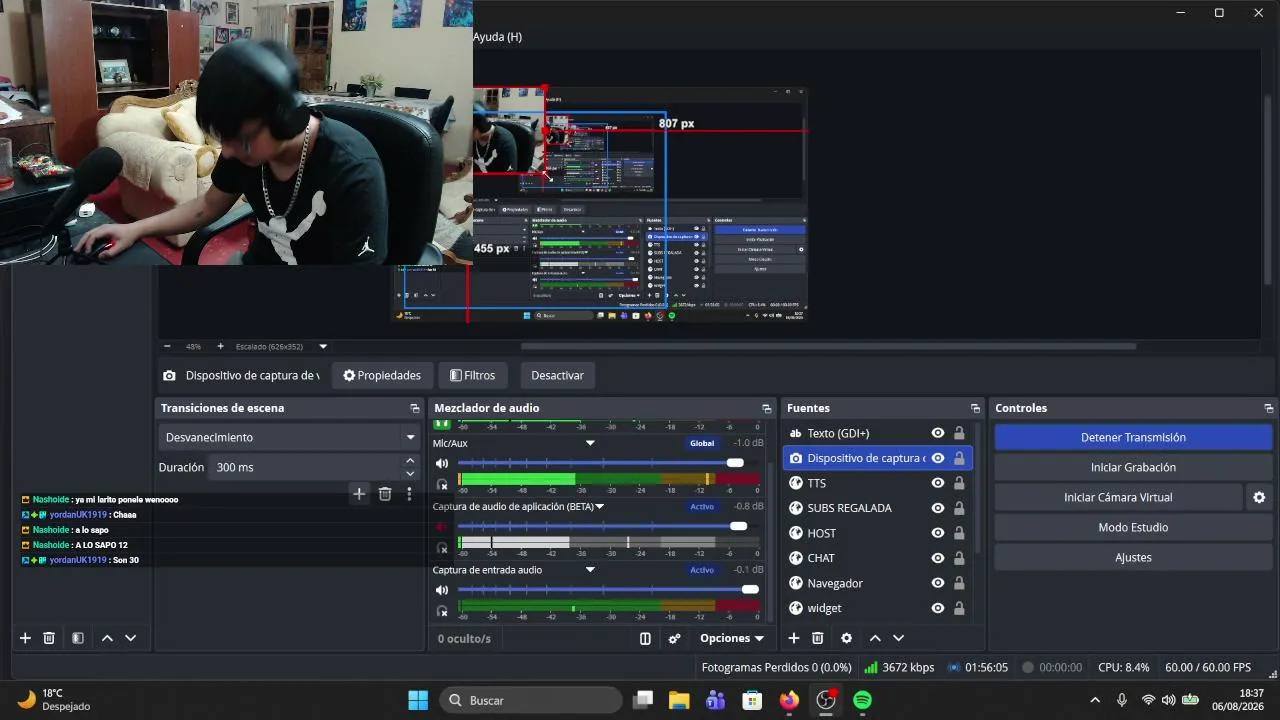The height and width of the screenshot is (720, 1280).
Task: Mute the Mic/Aux speaker icon
Action: click(442, 463)
